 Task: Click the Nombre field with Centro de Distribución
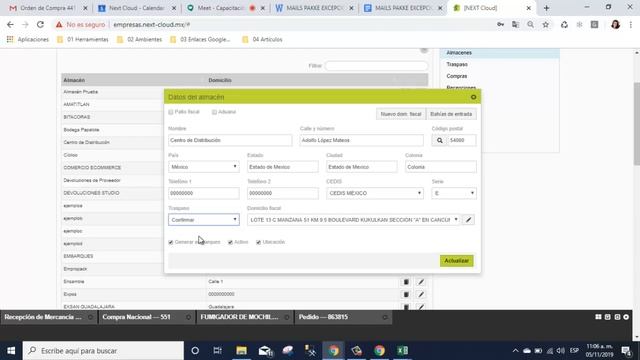point(230,140)
